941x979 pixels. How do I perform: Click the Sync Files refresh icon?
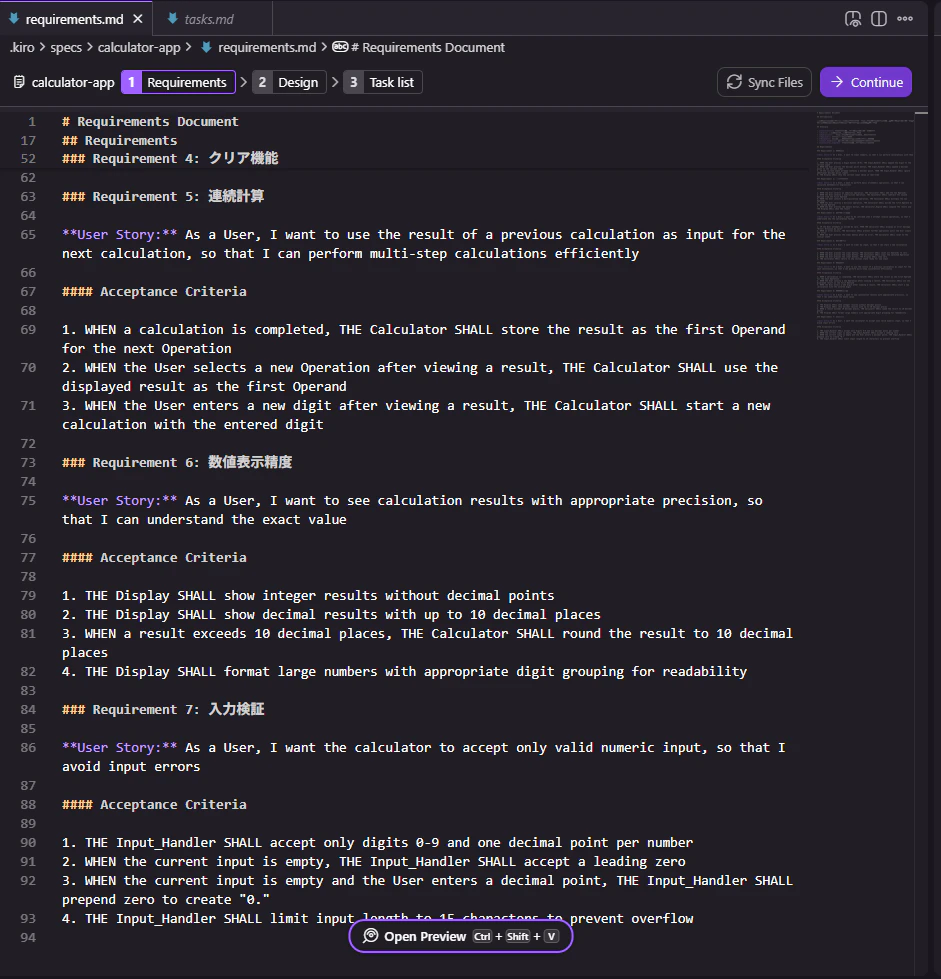[x=734, y=82]
